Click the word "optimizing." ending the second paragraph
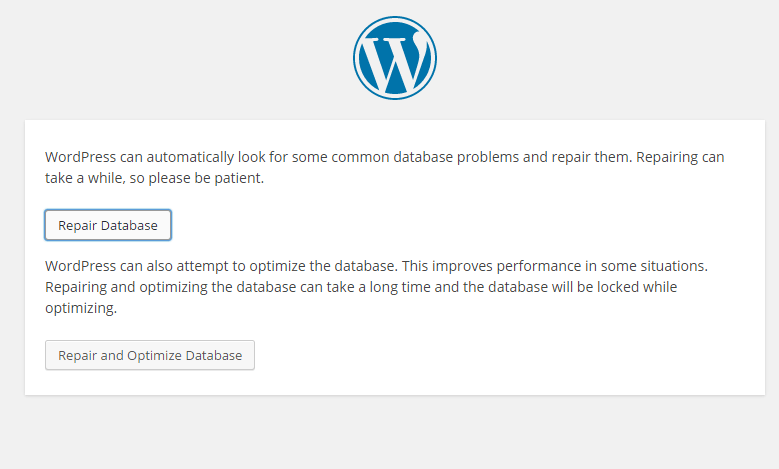 81,309
